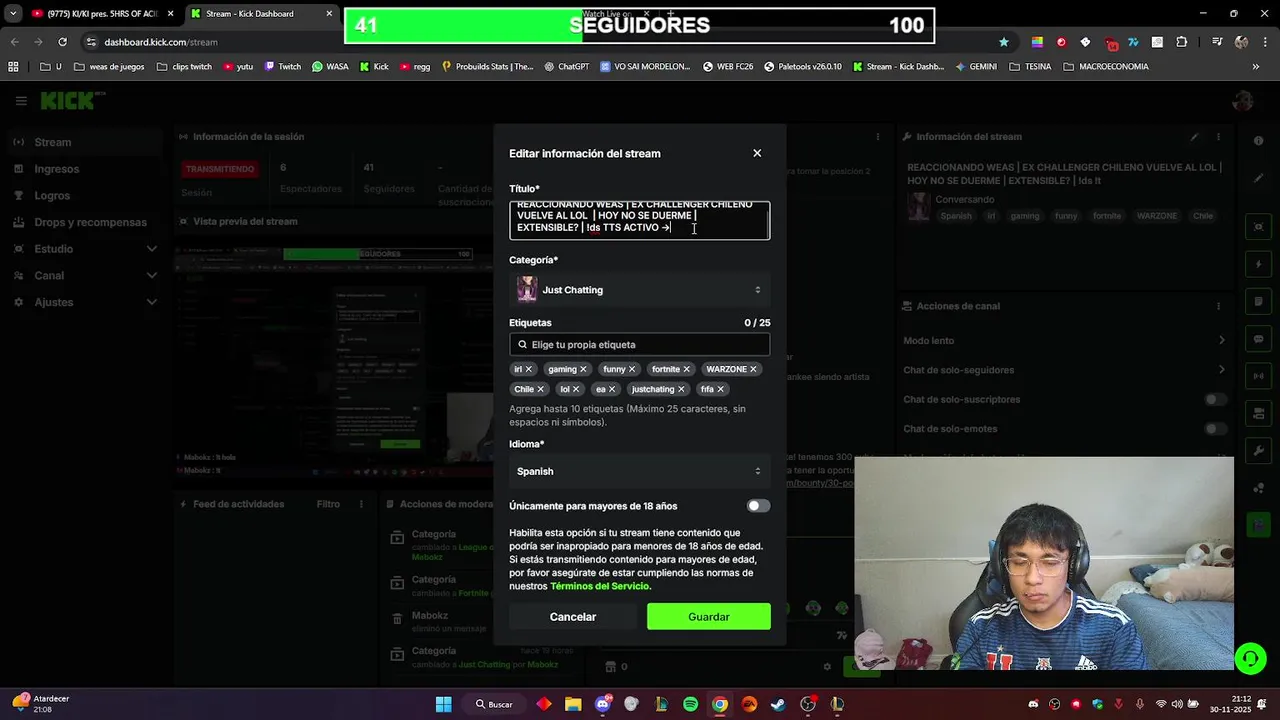Reload the dashboard page in browser
Image resolution: width=1280 pixels, height=720 pixels.
click(62, 42)
